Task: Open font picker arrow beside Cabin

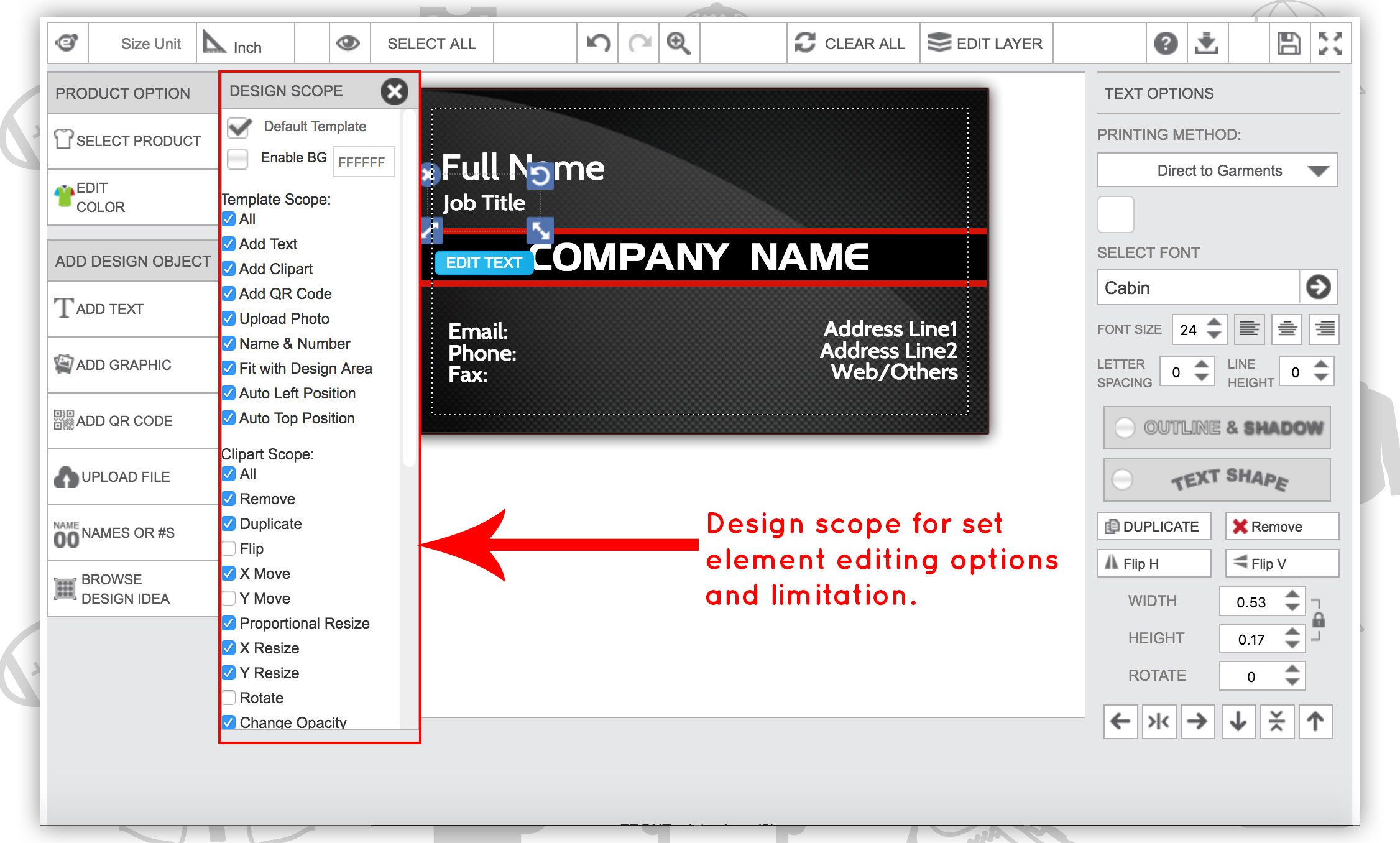Action: (1318, 287)
